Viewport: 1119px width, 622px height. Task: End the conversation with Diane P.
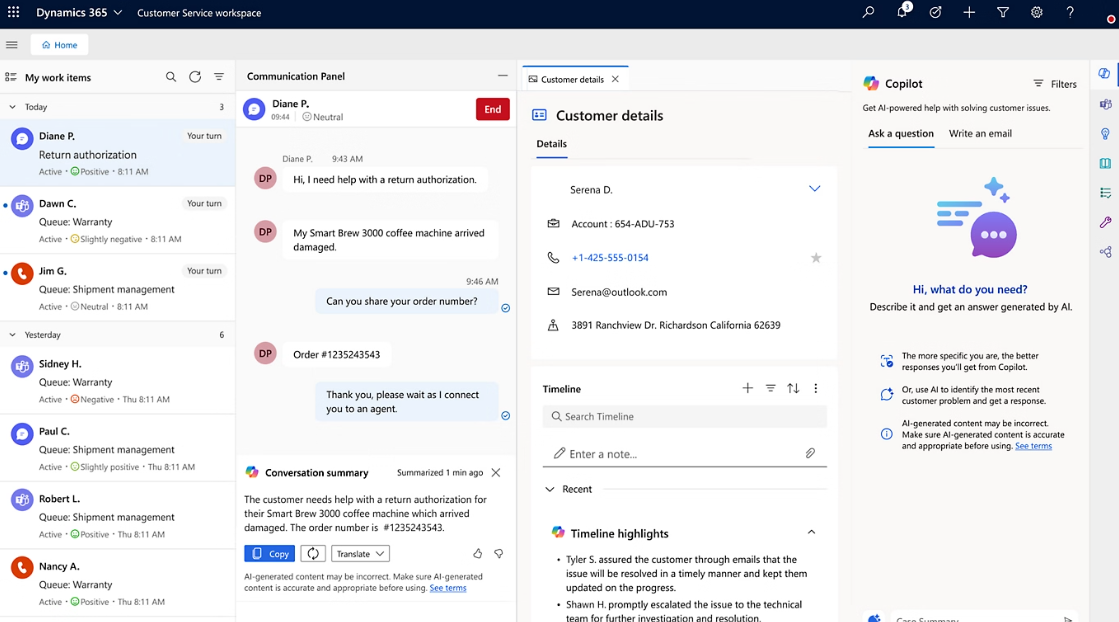(492, 109)
